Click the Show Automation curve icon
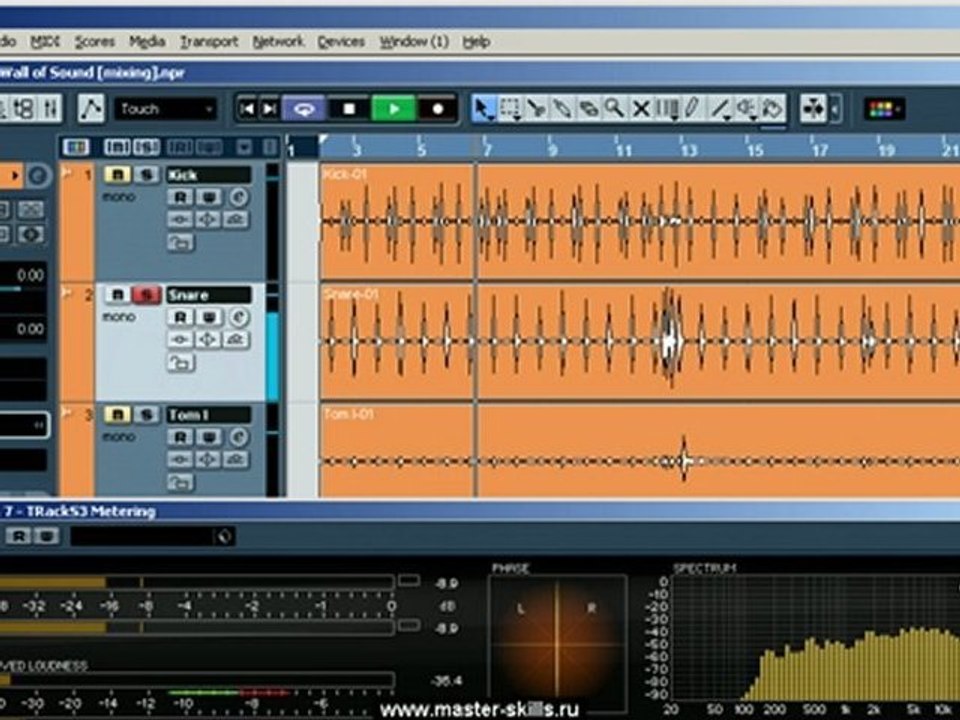Screen dimensions: 960x720 coord(91,109)
